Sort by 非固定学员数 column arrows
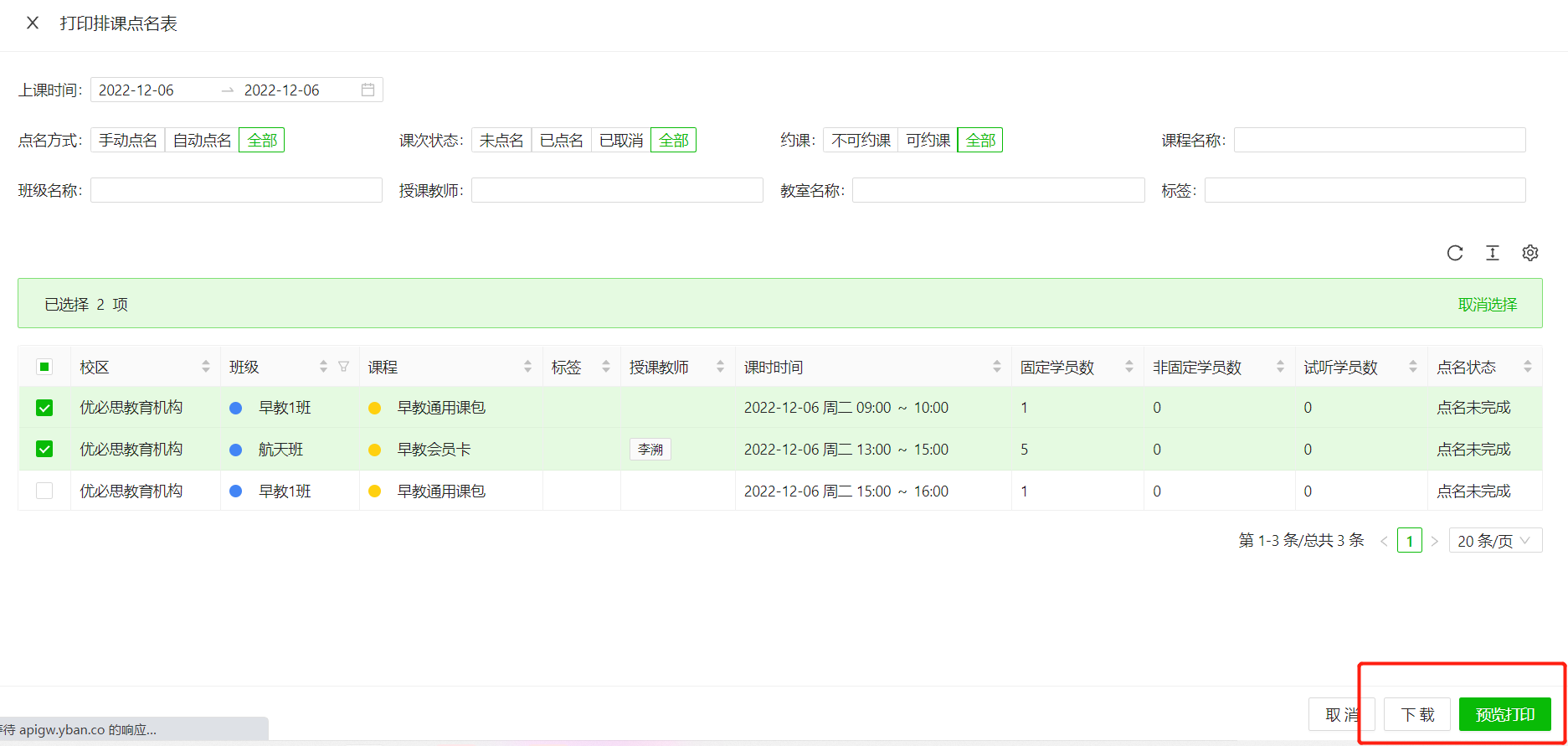 pyautogui.click(x=1280, y=367)
